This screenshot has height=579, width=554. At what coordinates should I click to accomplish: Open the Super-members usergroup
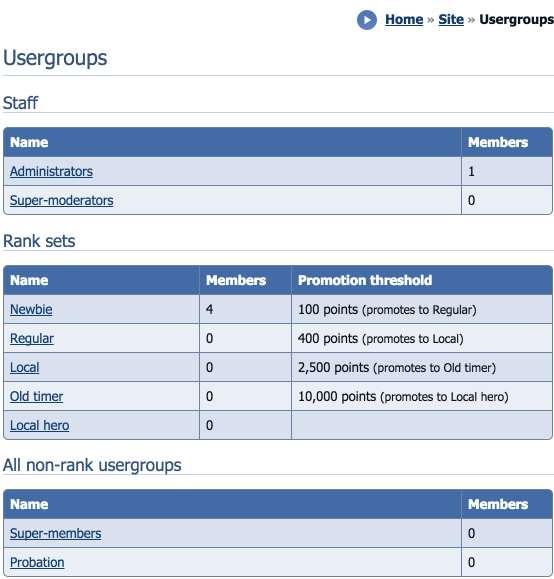point(55,533)
